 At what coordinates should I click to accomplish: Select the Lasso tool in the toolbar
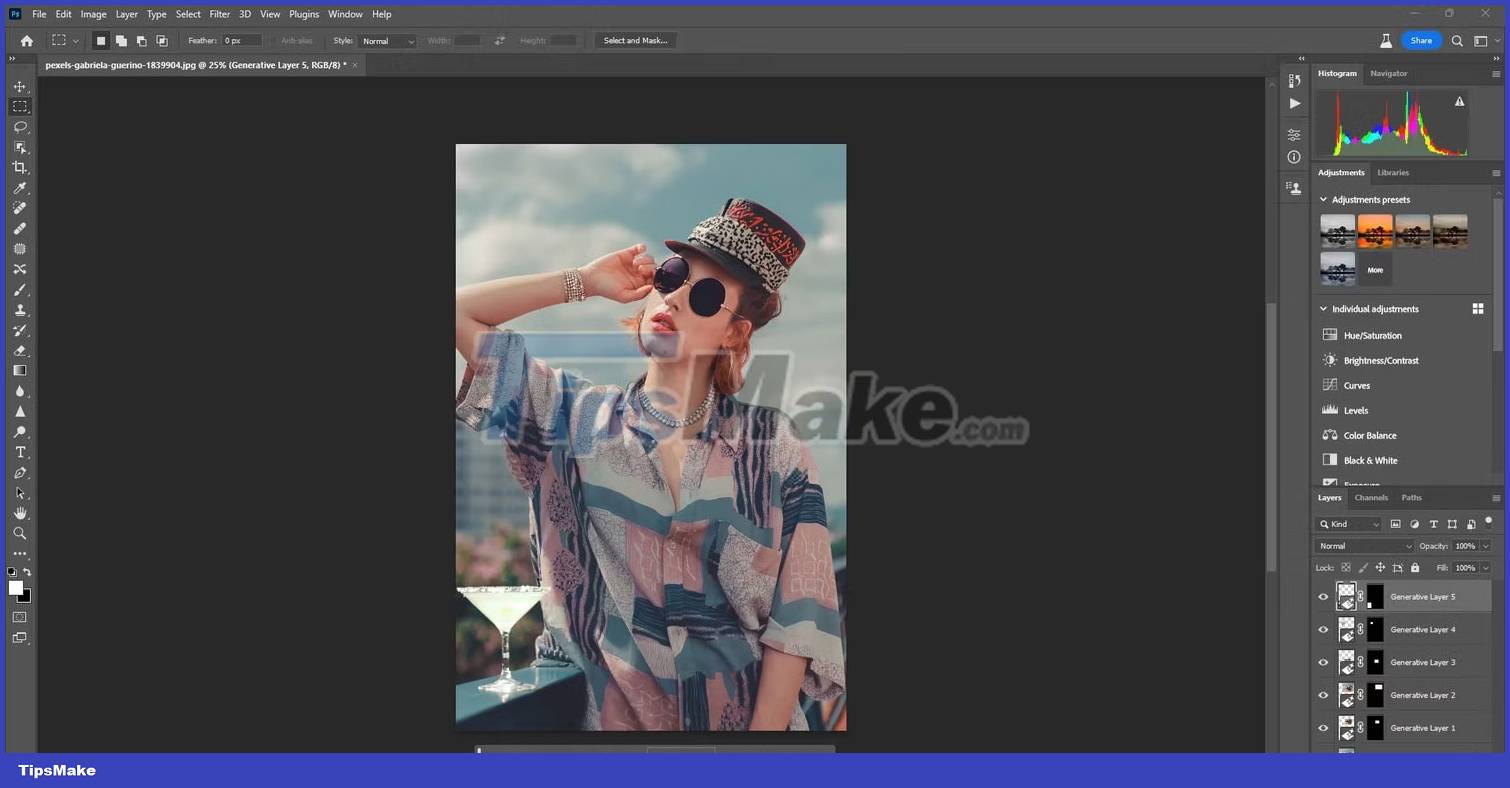point(20,127)
